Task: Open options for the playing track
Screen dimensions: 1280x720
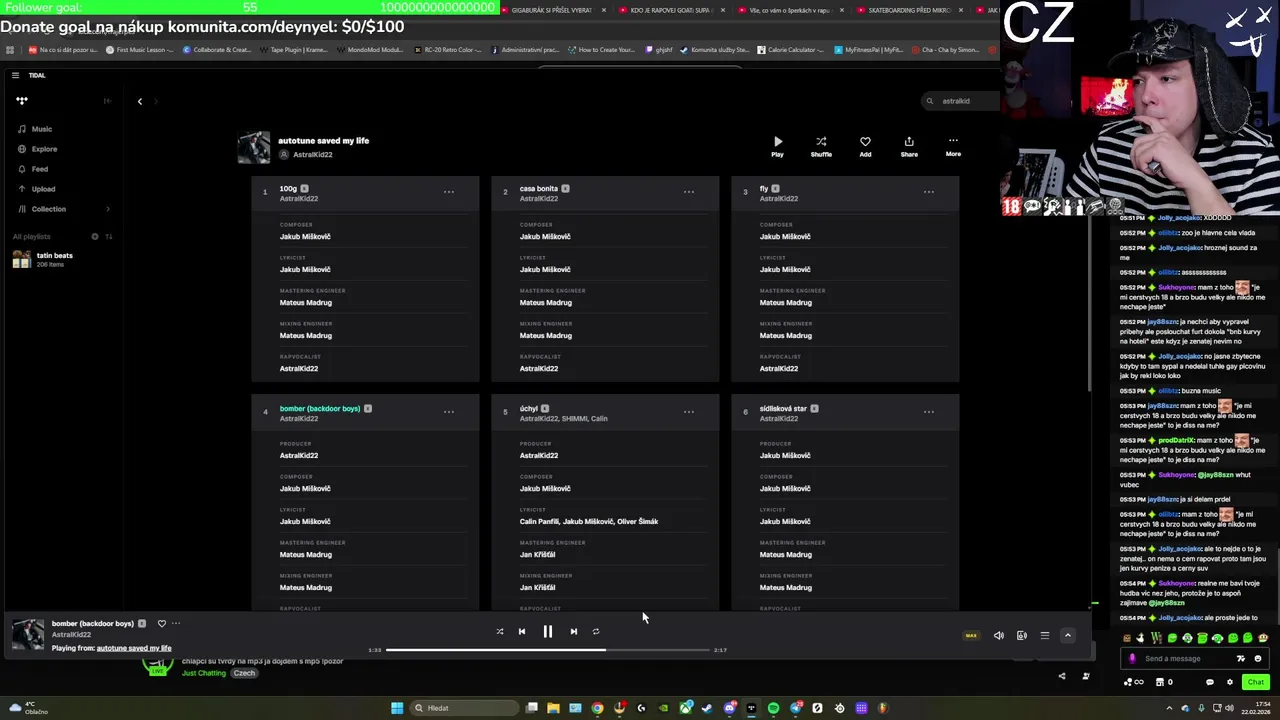Action: pos(176,623)
